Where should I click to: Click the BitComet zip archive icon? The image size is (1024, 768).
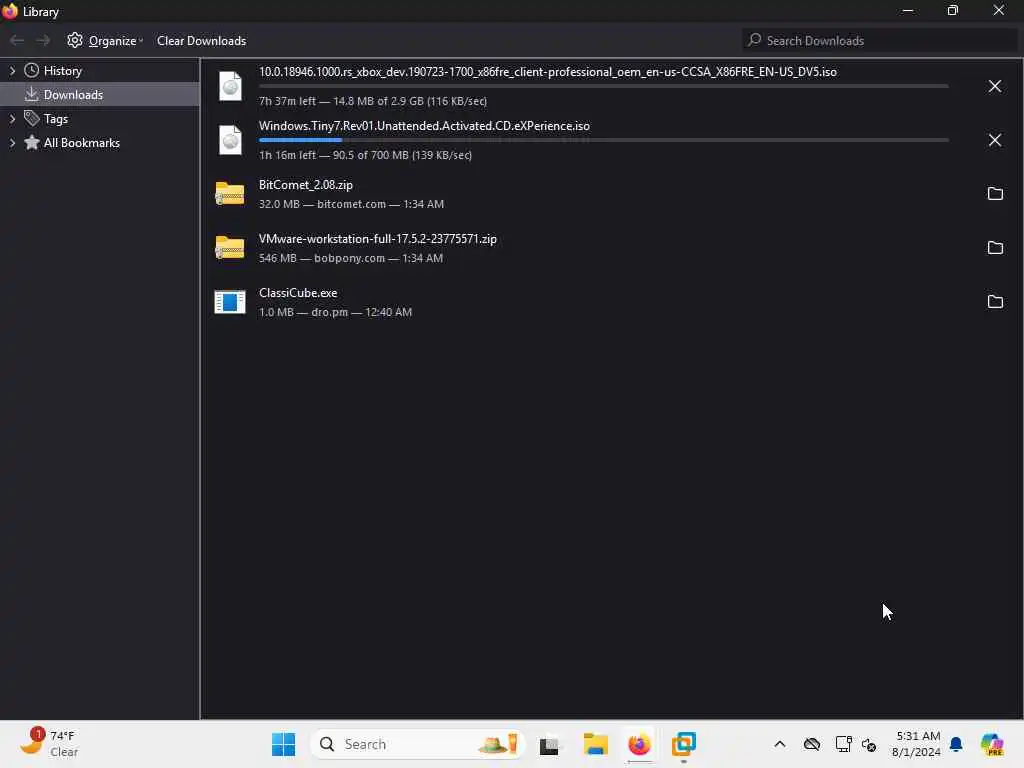[230, 194]
